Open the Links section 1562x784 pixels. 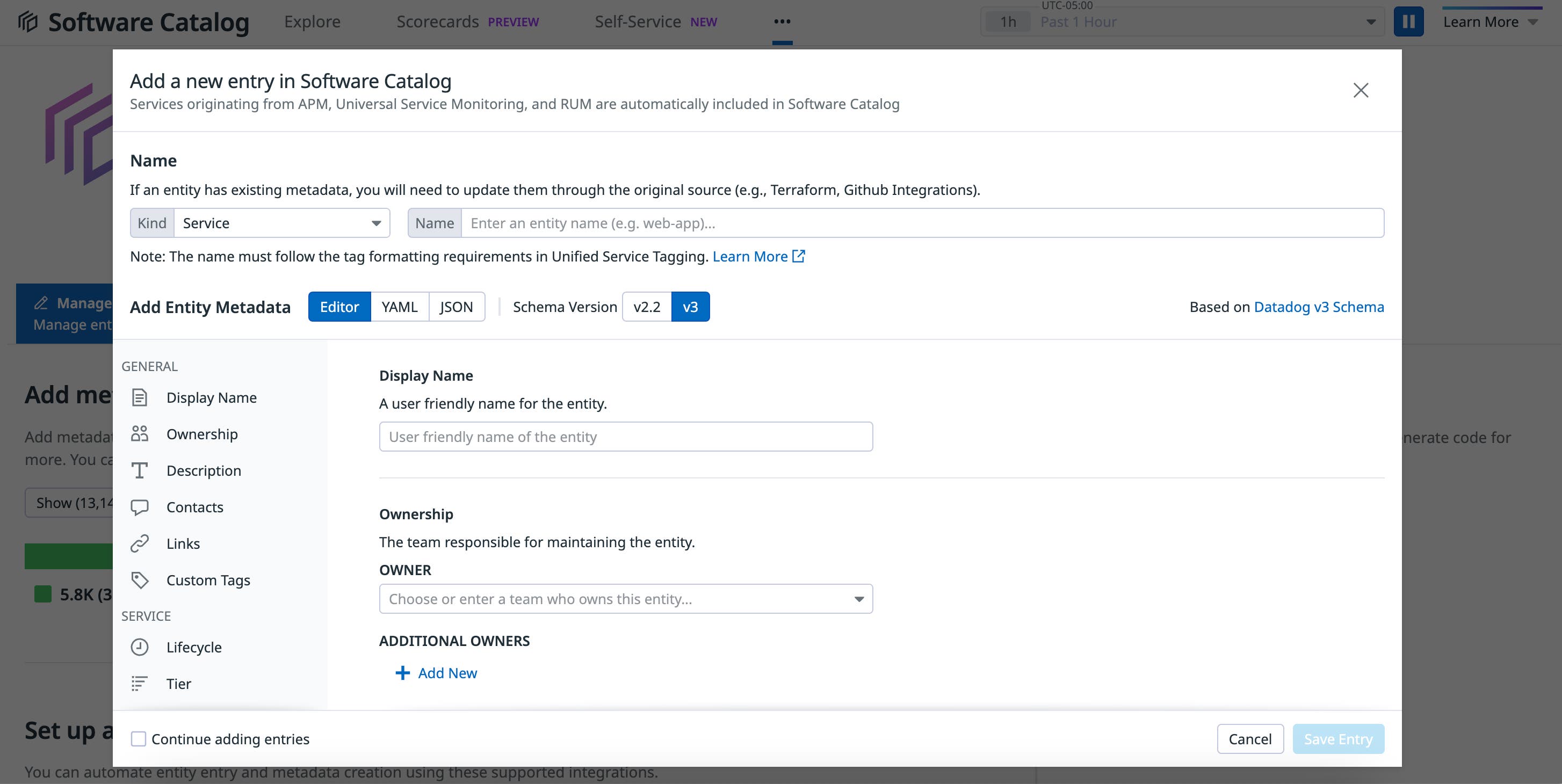183,543
